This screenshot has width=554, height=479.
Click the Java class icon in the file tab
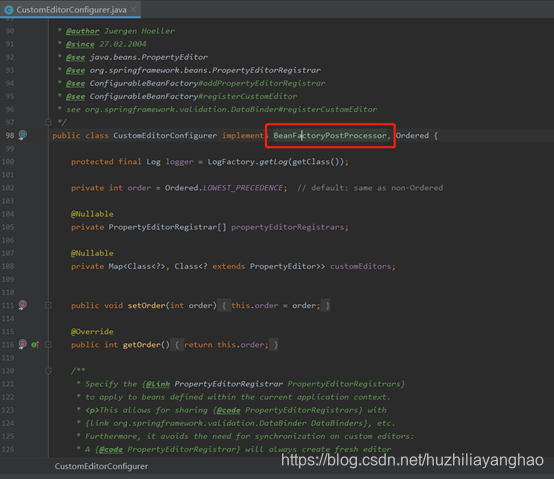9,10
